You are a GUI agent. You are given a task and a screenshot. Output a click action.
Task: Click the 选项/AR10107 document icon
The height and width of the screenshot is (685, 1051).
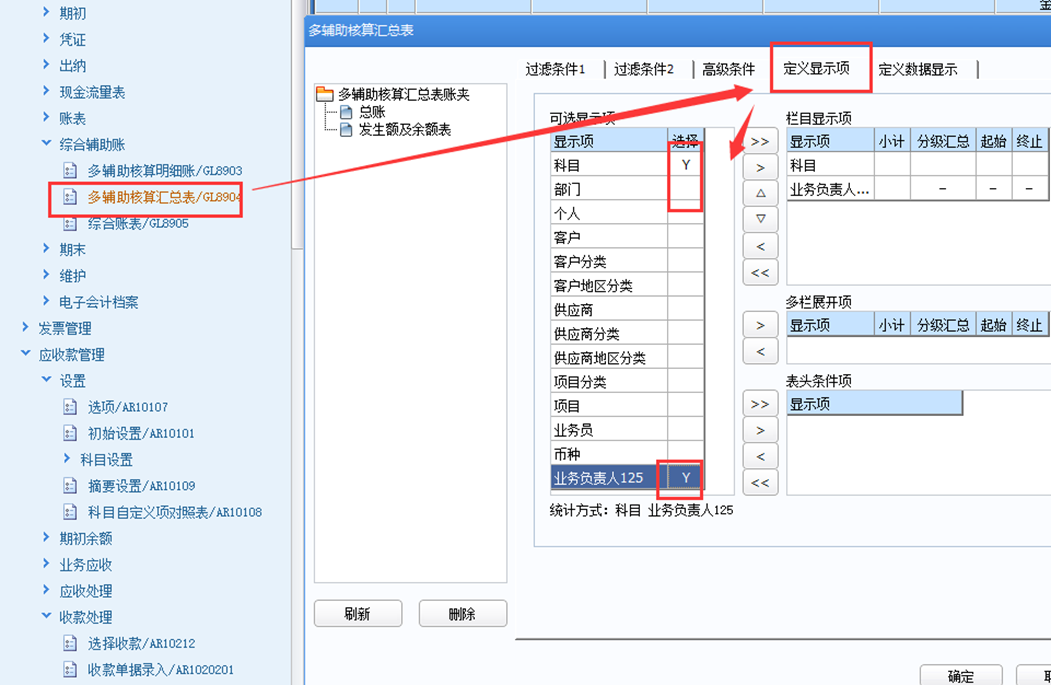70,407
